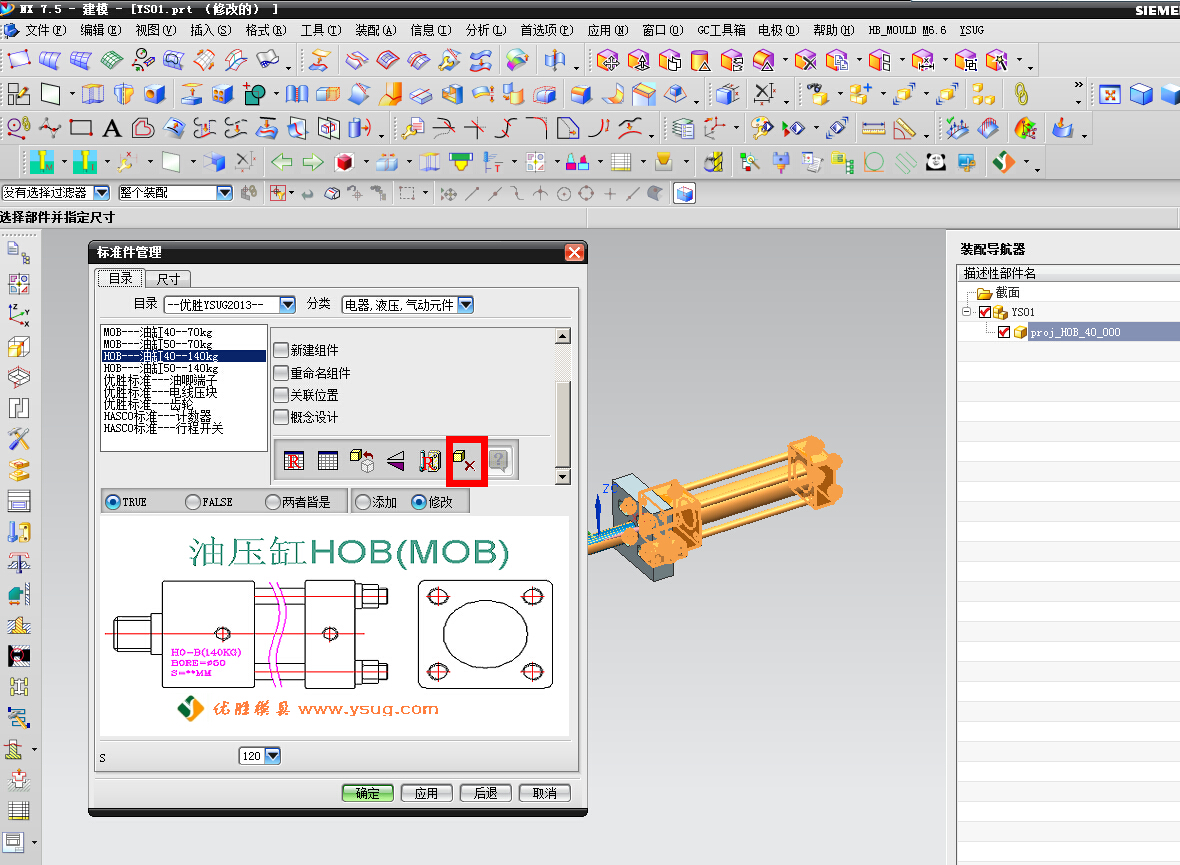Open the 编辑(E) menu
The height and width of the screenshot is (865, 1180).
(x=101, y=30)
